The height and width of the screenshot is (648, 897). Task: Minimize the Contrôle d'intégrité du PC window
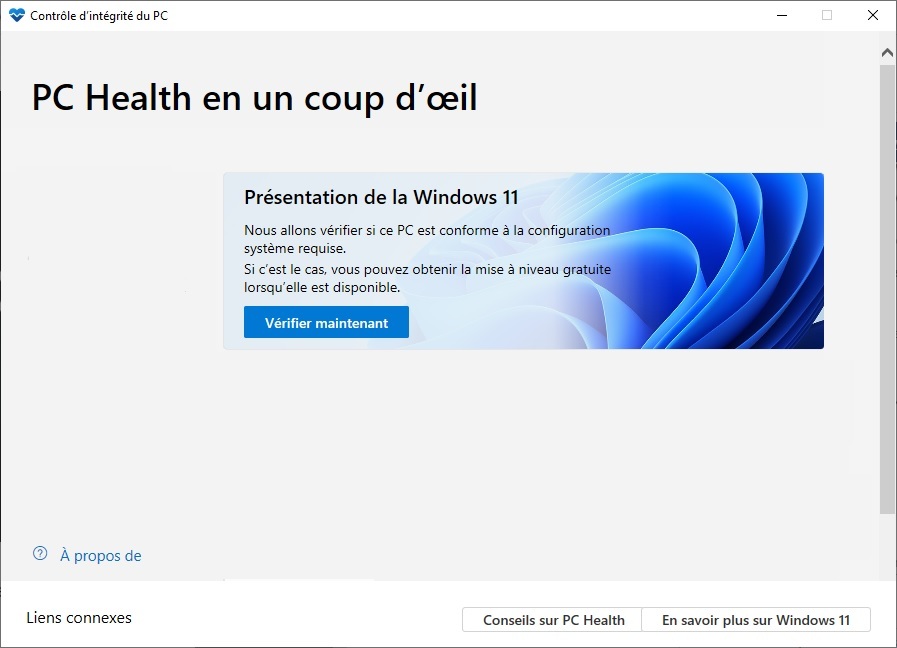(782, 15)
